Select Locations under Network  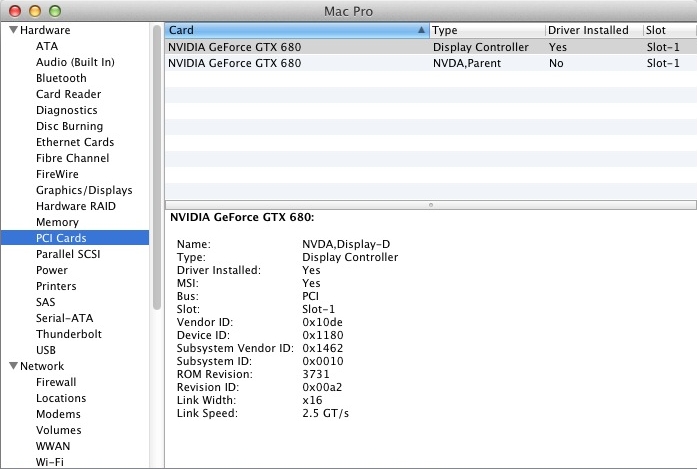[x=61, y=398]
